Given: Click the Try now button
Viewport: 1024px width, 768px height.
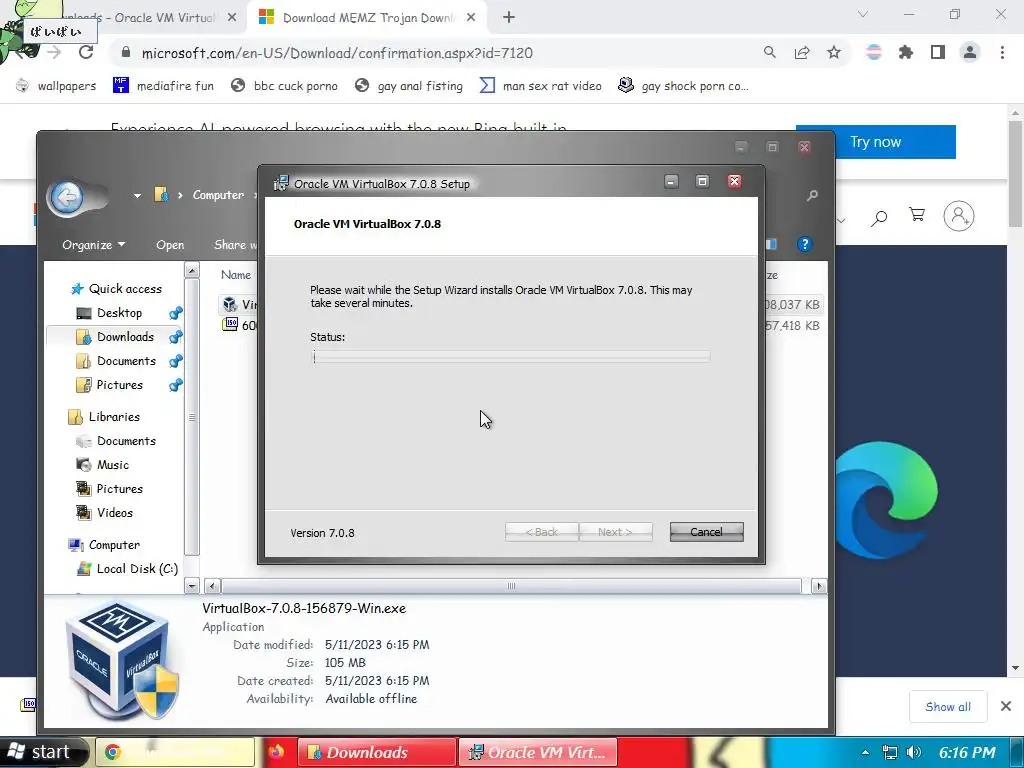Looking at the screenshot, I should pyautogui.click(x=875, y=142).
